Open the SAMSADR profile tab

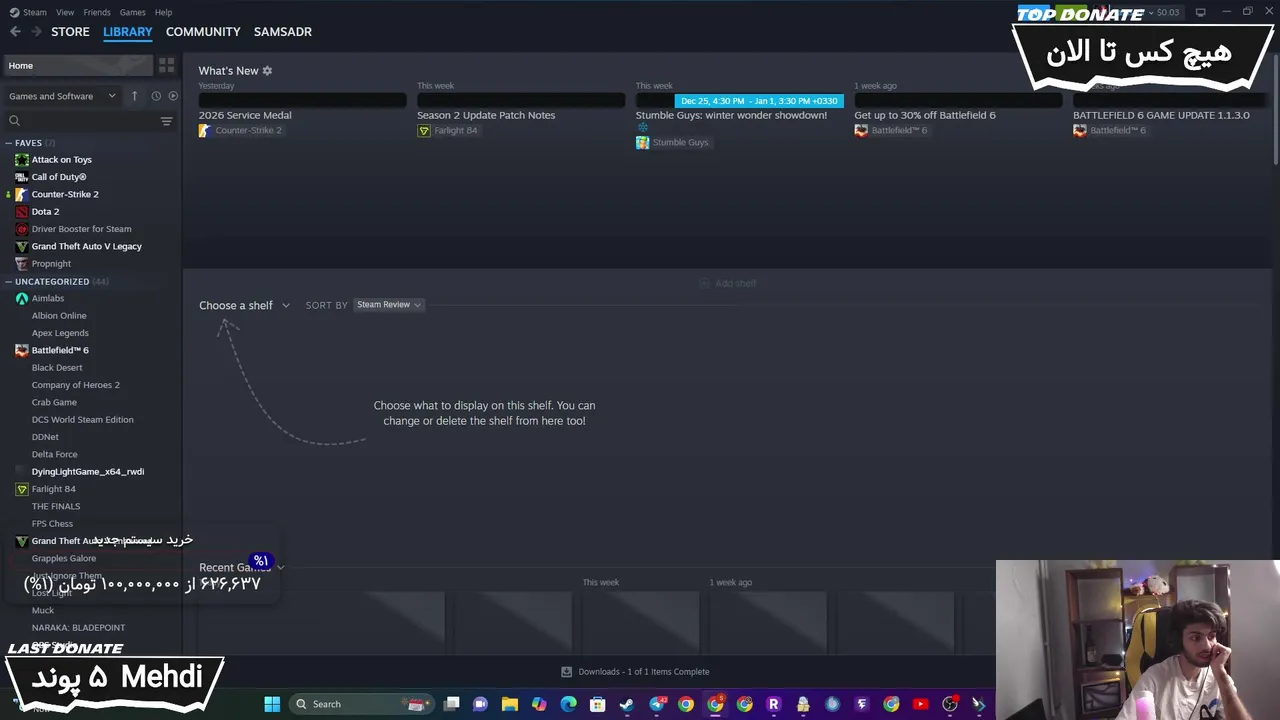tap(283, 32)
